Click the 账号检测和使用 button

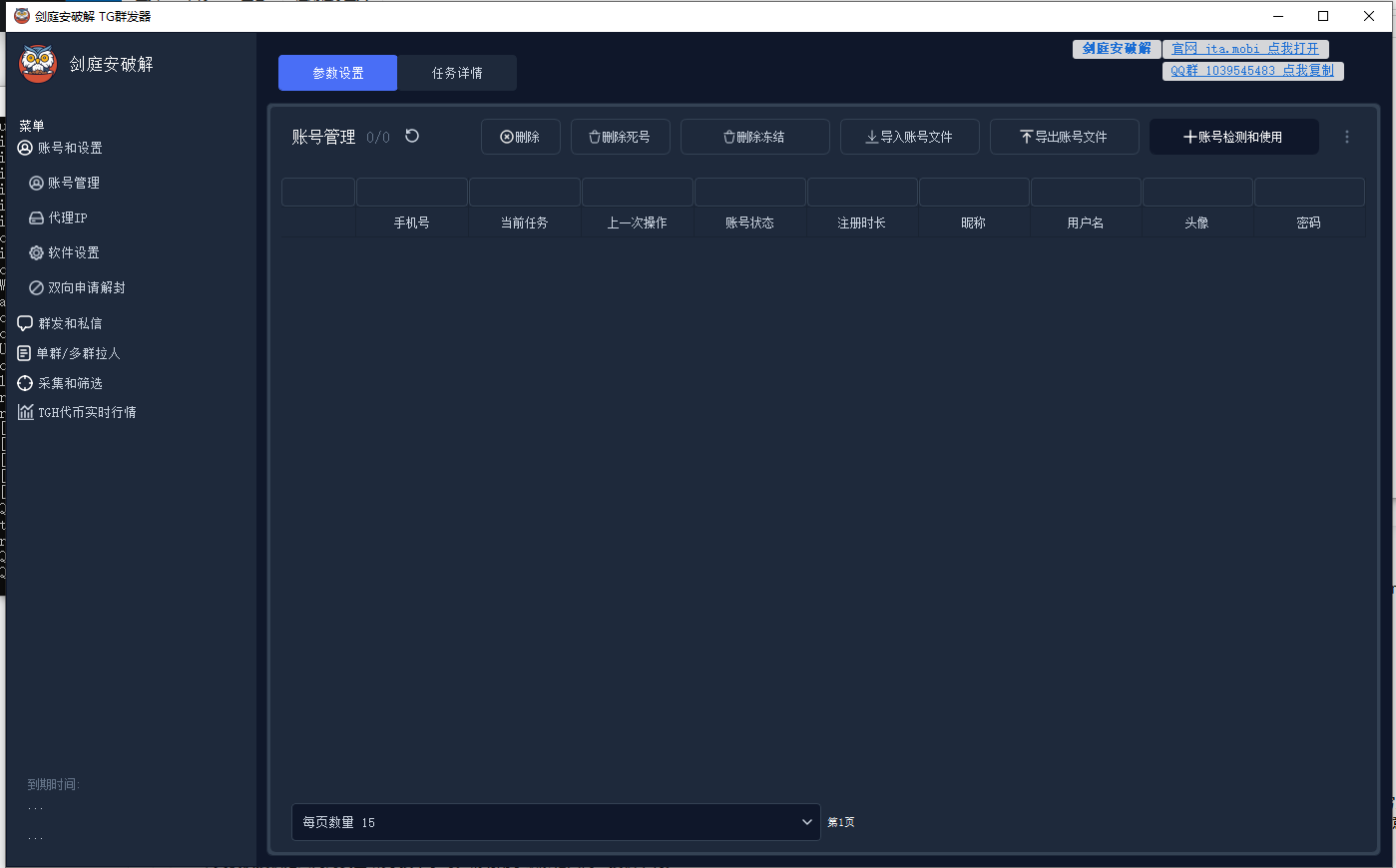(1233, 137)
